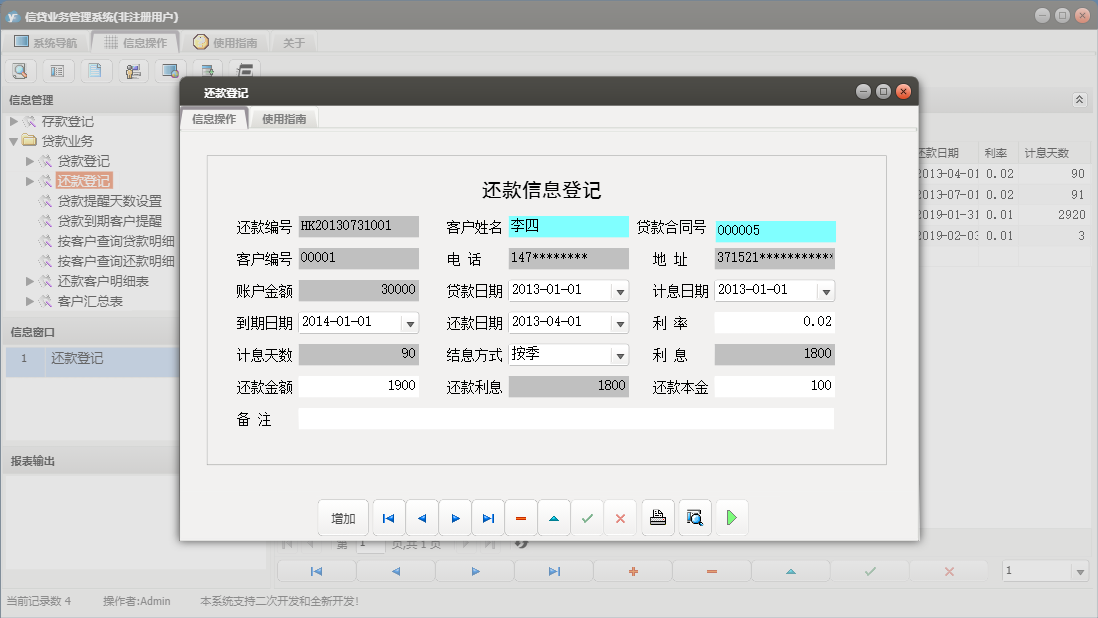Confirm the record with the green checkmark
The width and height of the screenshot is (1098, 618).
(587, 518)
